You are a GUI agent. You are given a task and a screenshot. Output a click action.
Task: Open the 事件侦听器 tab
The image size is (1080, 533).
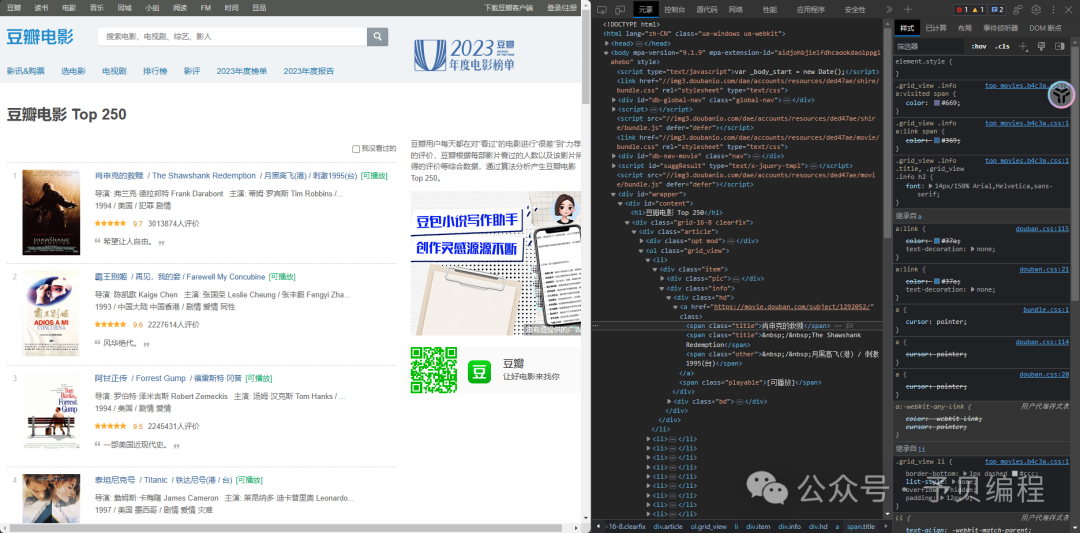coord(1000,28)
